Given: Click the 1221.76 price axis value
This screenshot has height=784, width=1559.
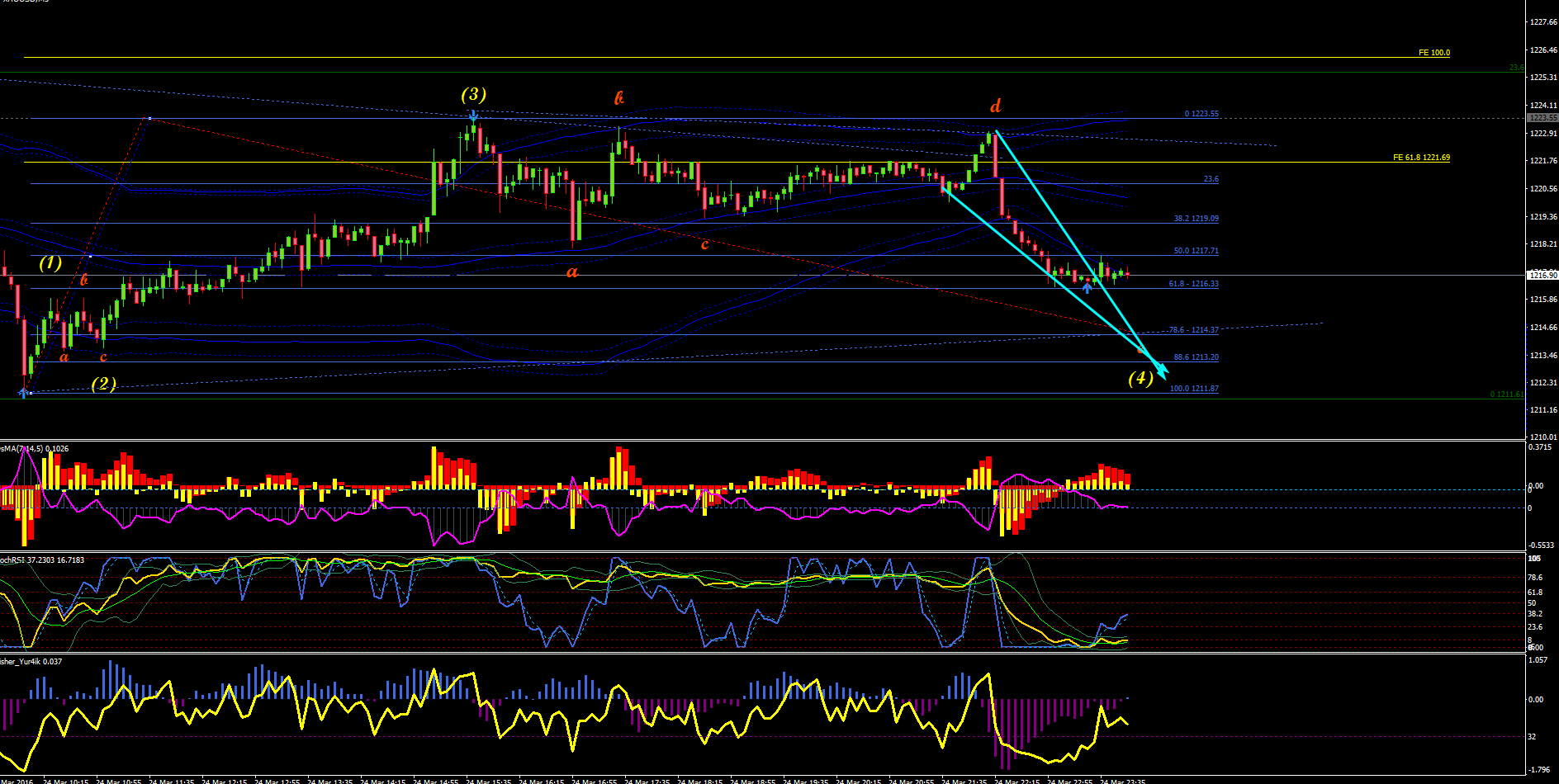Looking at the screenshot, I should coord(1543,161).
